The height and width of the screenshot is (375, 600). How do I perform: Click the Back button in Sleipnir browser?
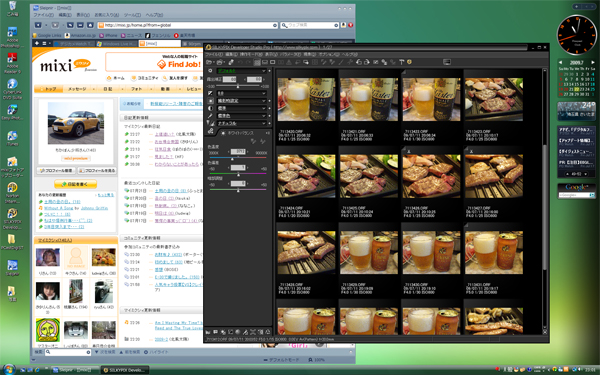pyautogui.click(x=38, y=25)
